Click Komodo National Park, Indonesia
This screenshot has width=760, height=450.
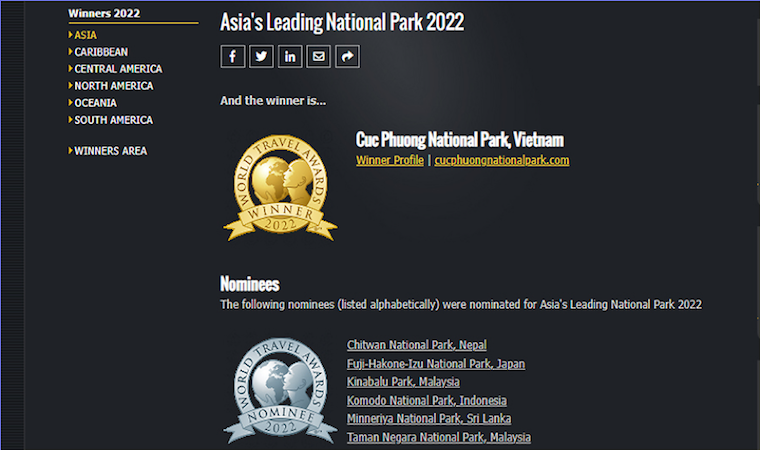click(x=426, y=401)
